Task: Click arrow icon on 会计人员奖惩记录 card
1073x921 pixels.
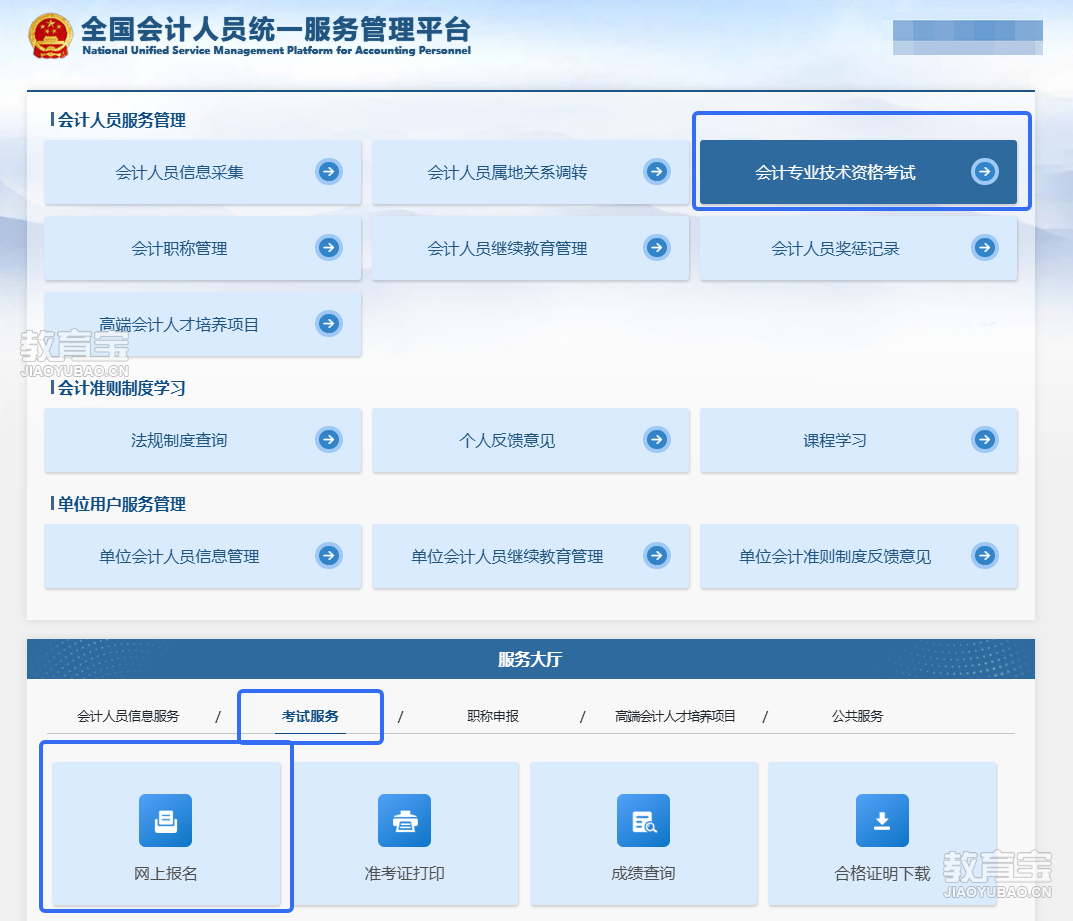Action: (985, 247)
